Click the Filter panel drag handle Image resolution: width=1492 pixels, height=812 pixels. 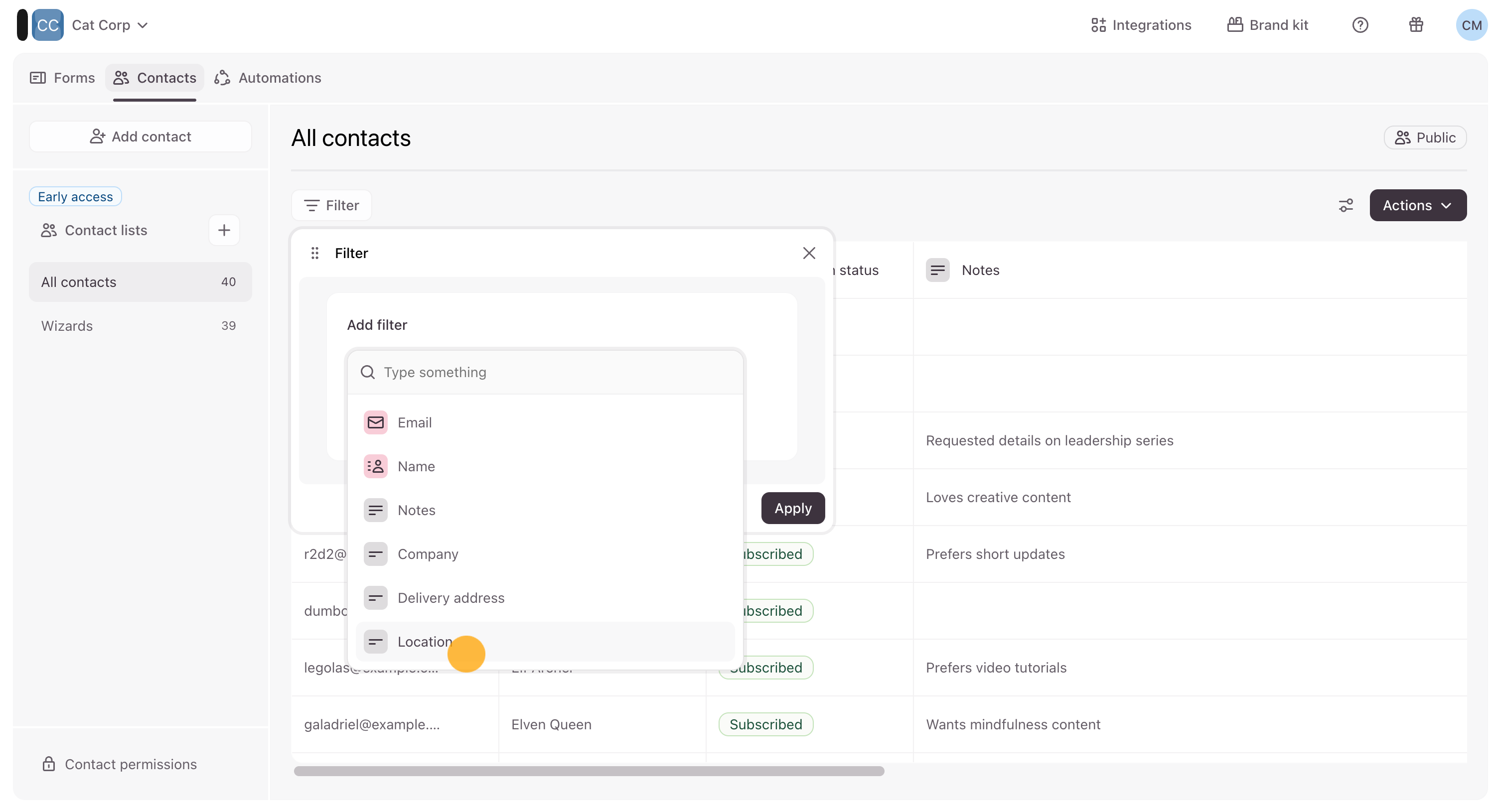coord(314,253)
